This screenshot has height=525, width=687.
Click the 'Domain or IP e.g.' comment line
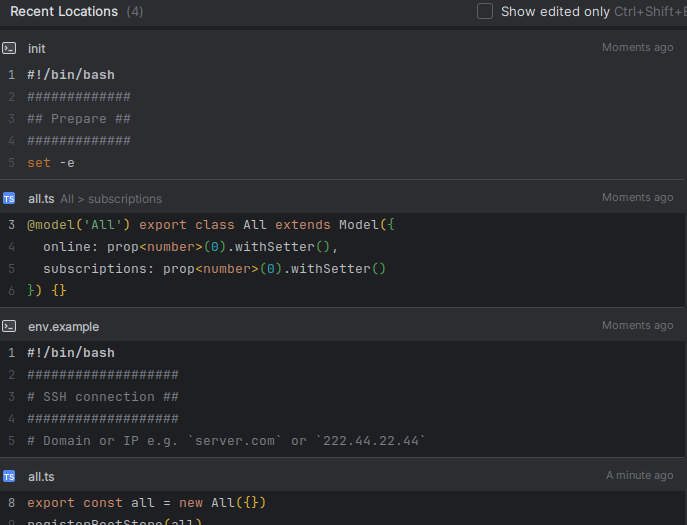[x=226, y=440]
